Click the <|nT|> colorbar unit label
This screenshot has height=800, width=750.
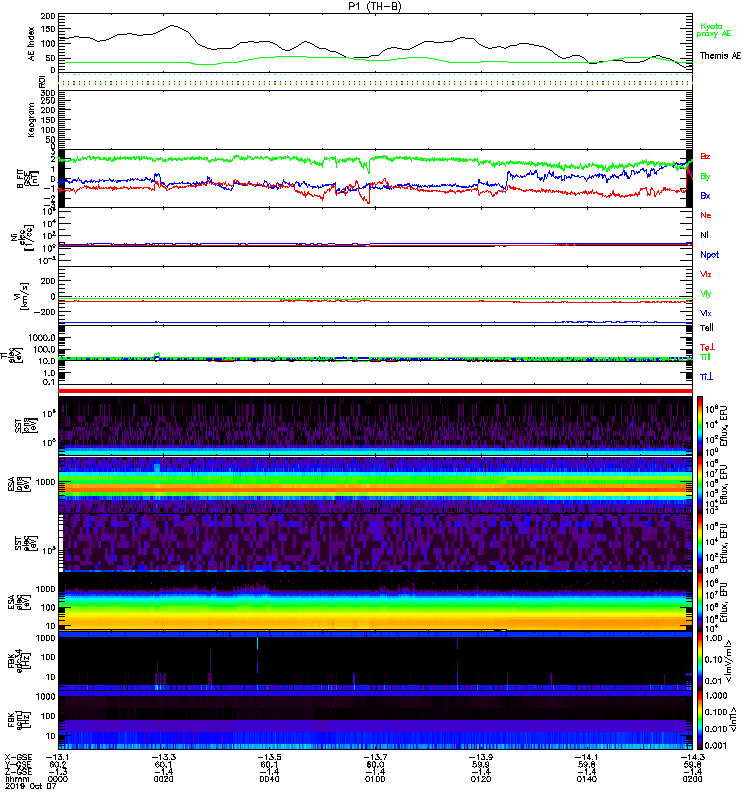pyautogui.click(x=732, y=719)
